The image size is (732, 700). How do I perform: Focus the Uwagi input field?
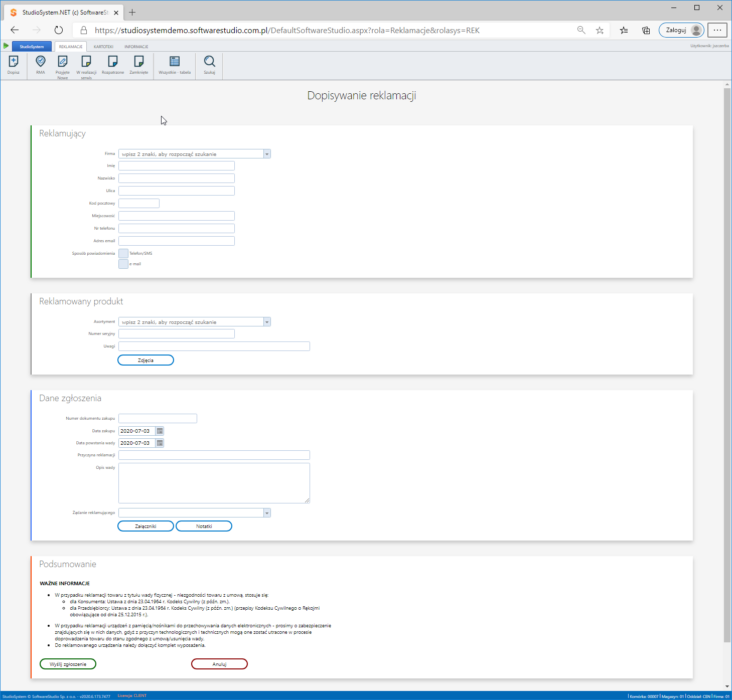coord(214,346)
